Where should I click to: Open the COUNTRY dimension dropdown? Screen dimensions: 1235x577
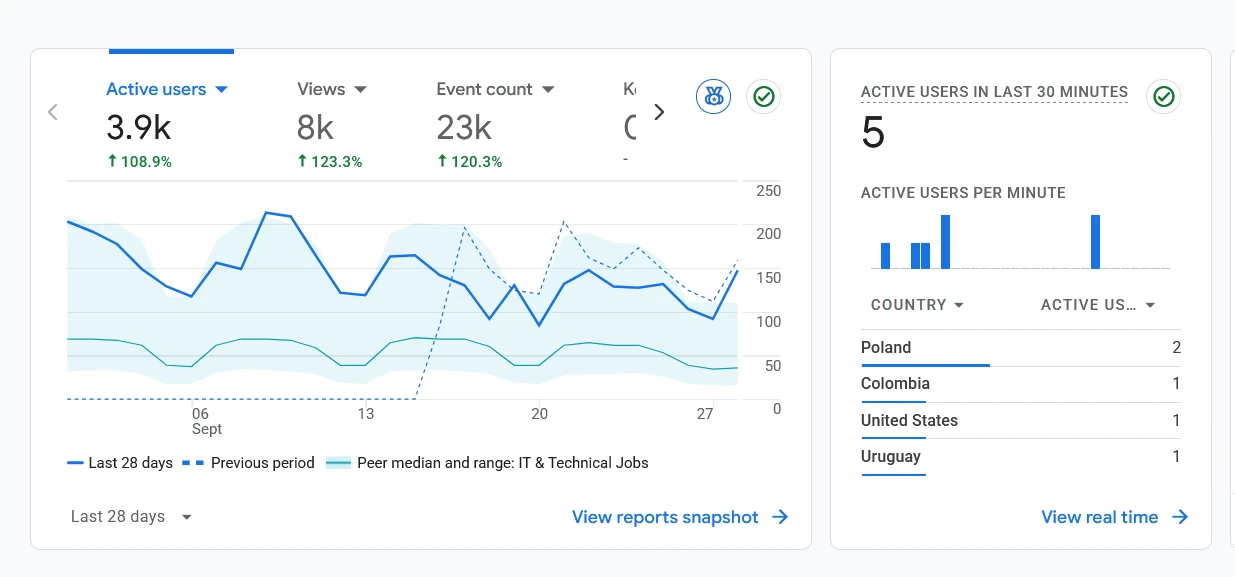click(x=917, y=305)
